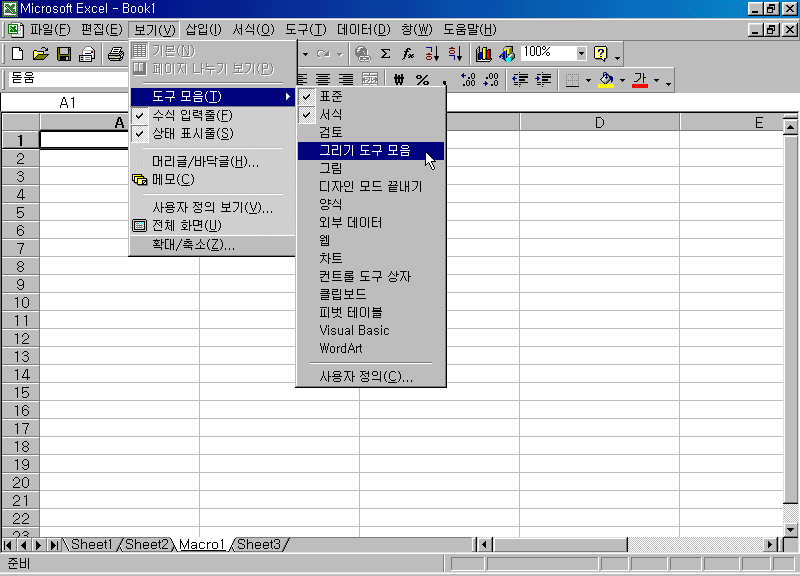This screenshot has width=800, height=576.
Task: Uncheck the 표준 toolbar entry
Action: click(371, 96)
